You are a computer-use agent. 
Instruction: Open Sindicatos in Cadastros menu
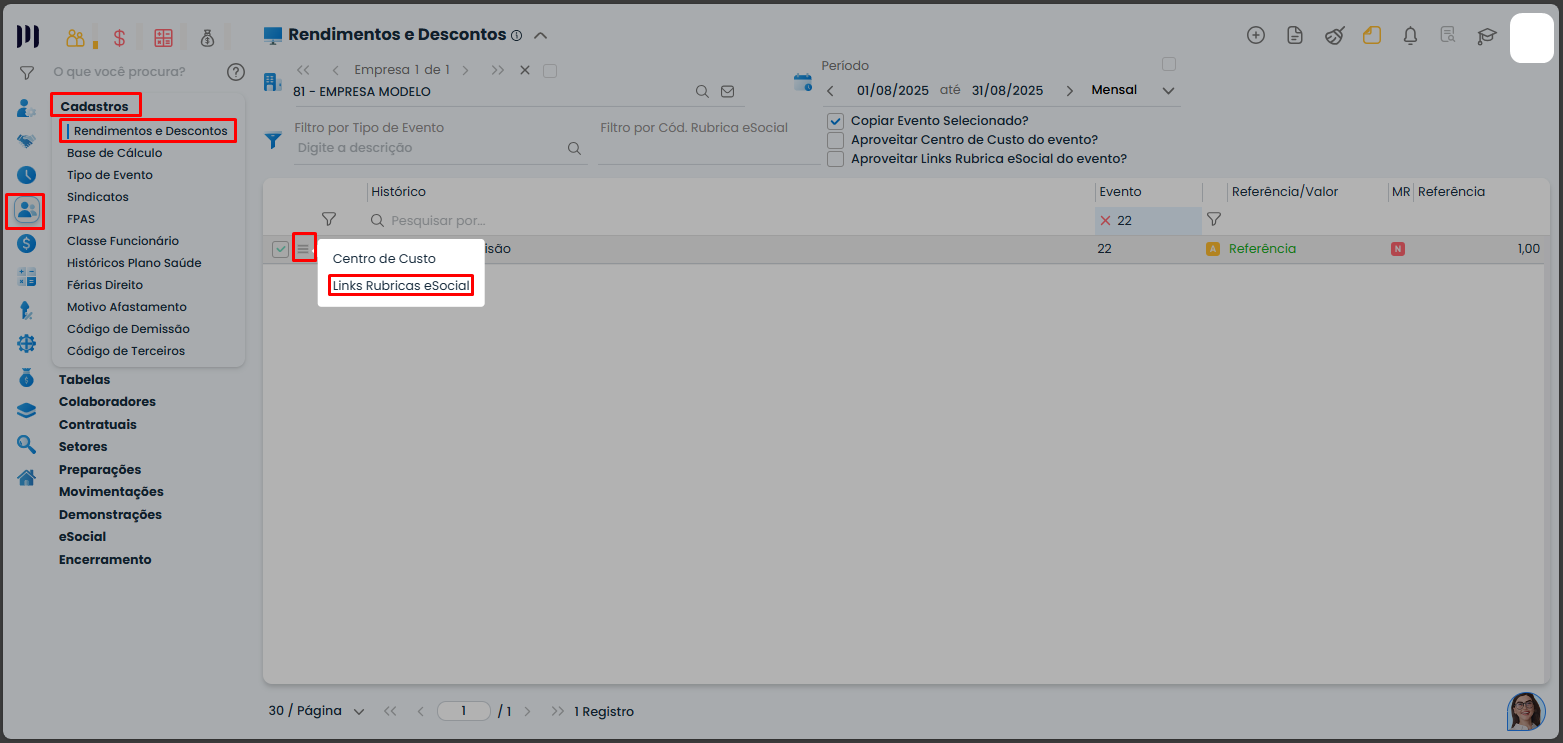(98, 197)
